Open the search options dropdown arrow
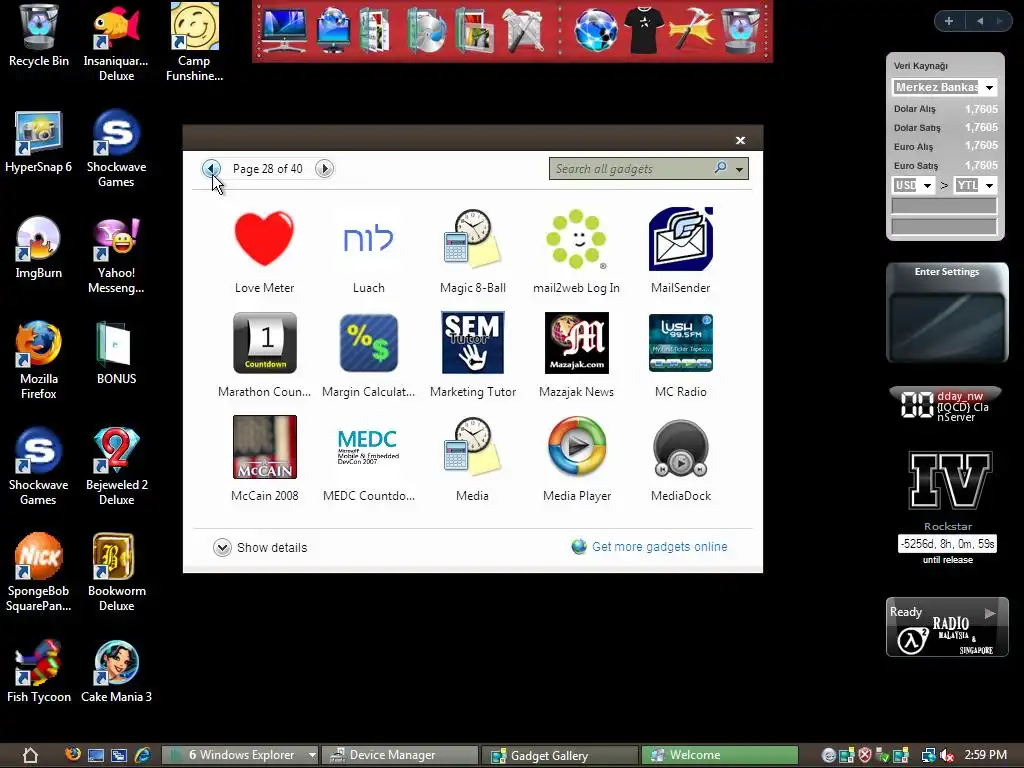This screenshot has width=1024, height=768. (739, 169)
